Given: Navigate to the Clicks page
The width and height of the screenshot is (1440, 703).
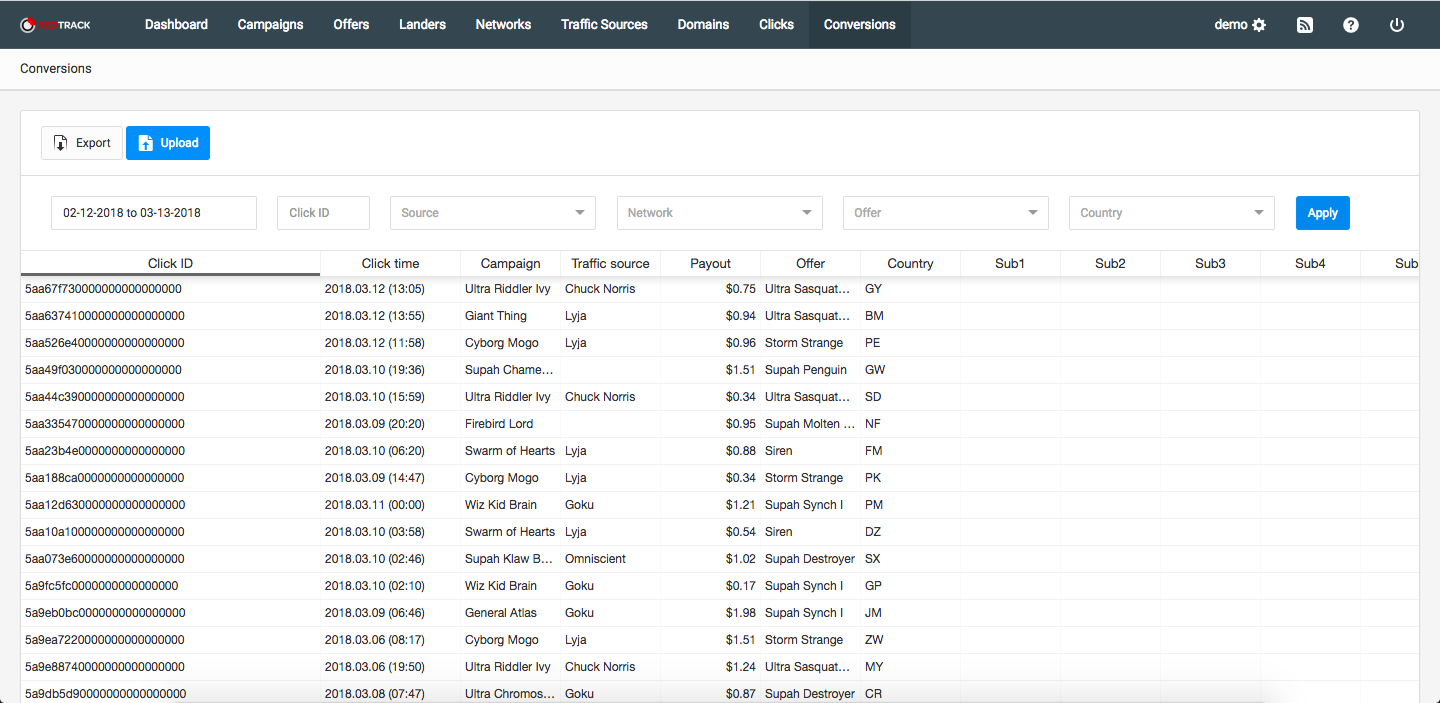Looking at the screenshot, I should [776, 25].
